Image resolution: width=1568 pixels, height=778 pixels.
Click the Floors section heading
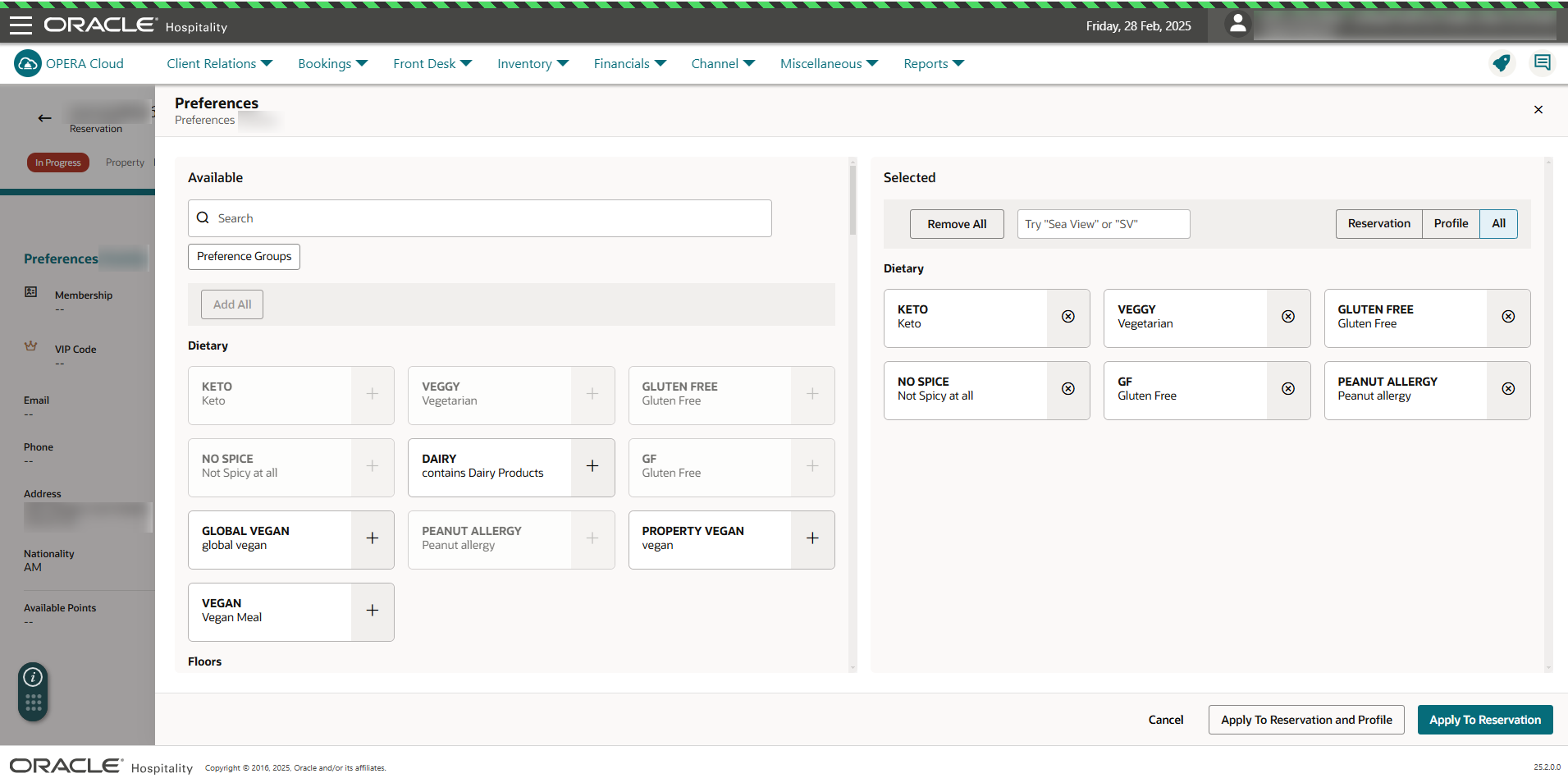coord(204,661)
